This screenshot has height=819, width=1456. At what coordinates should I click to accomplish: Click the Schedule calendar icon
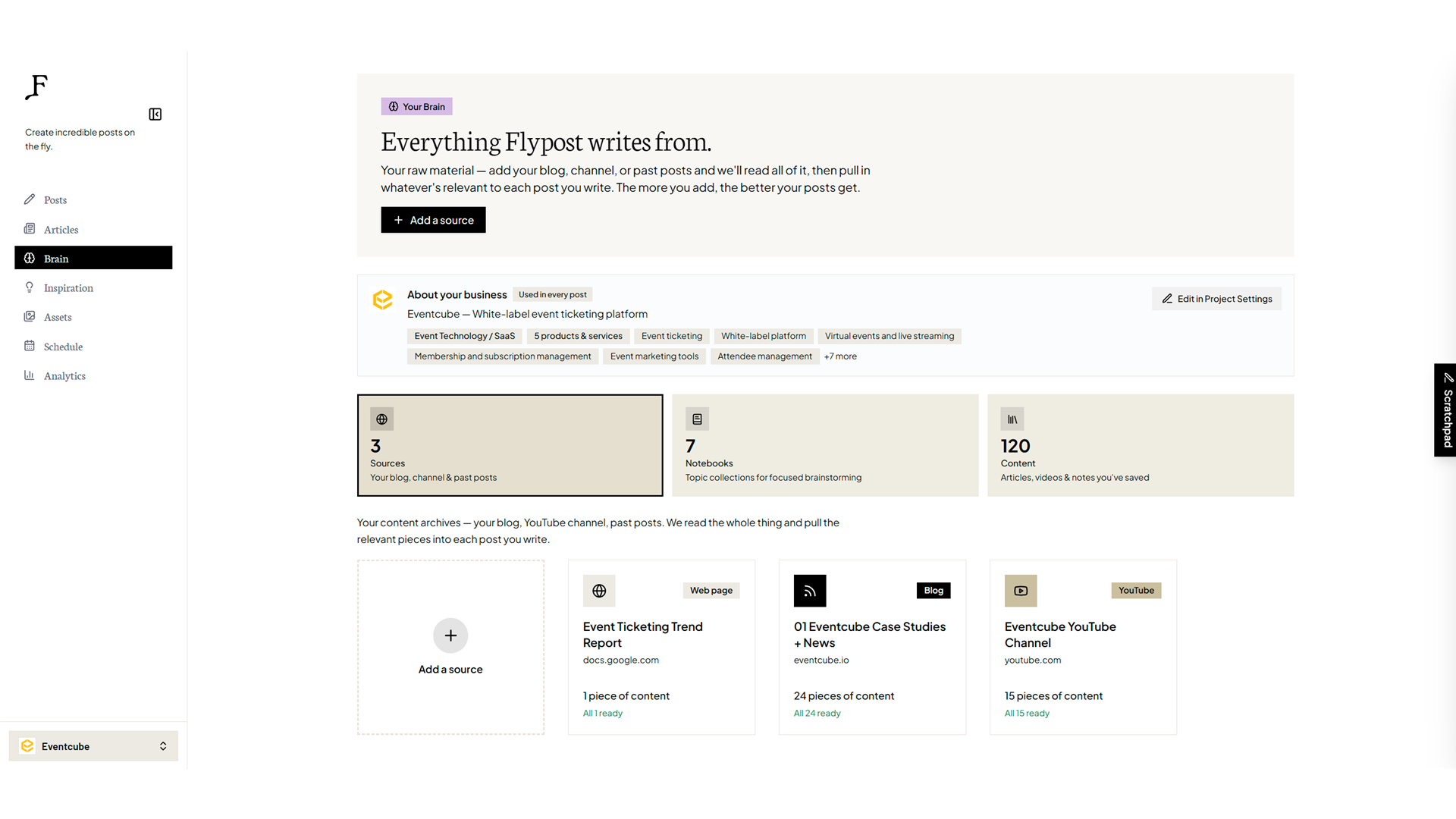coord(30,346)
